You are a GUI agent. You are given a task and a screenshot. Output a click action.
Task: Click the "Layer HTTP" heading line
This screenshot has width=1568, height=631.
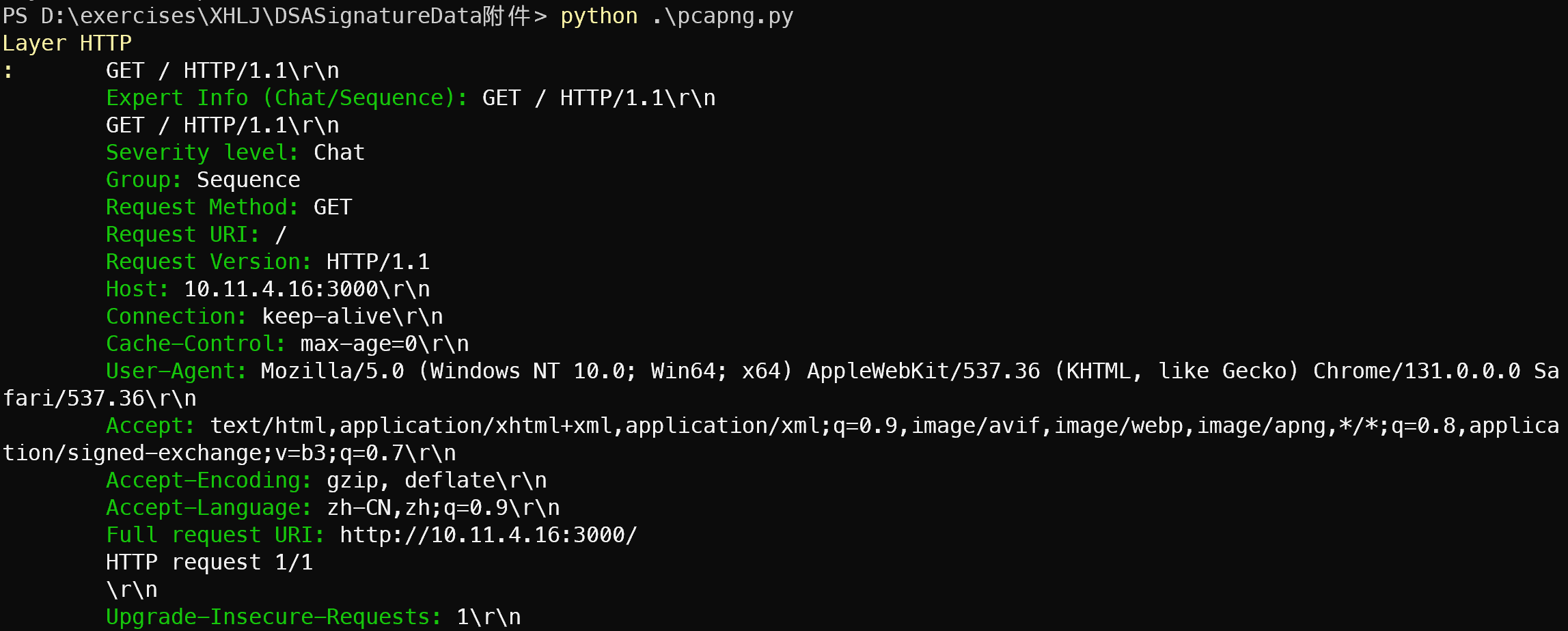pyautogui.click(x=67, y=43)
